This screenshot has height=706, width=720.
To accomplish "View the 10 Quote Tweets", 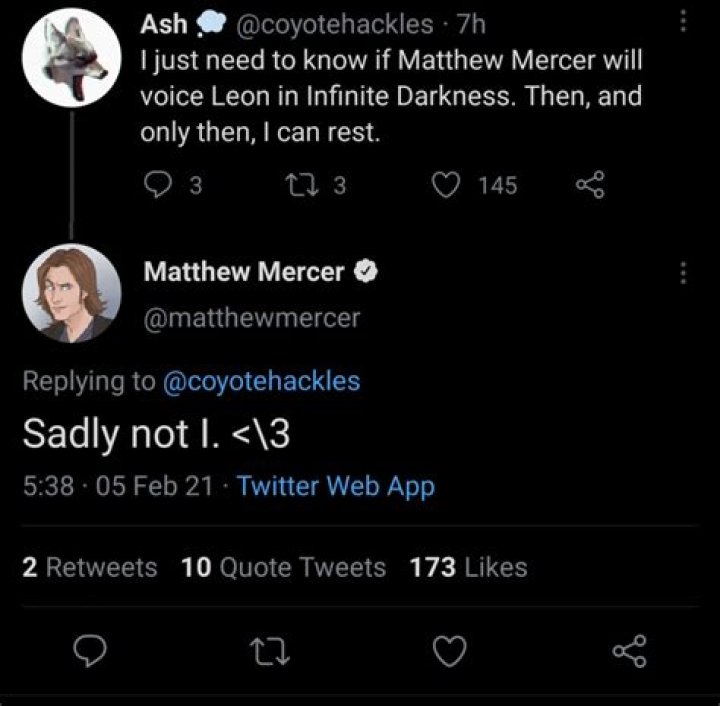I will point(284,568).
